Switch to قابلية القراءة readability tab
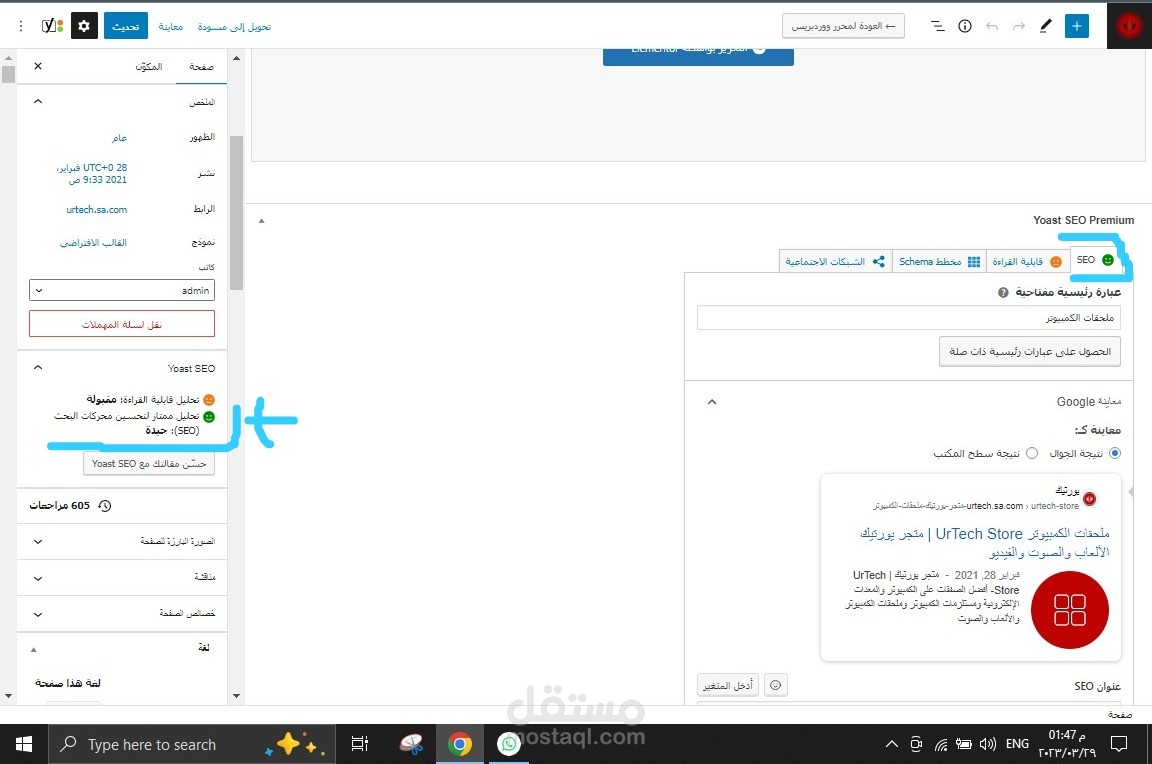1152x764 pixels. point(1027,262)
